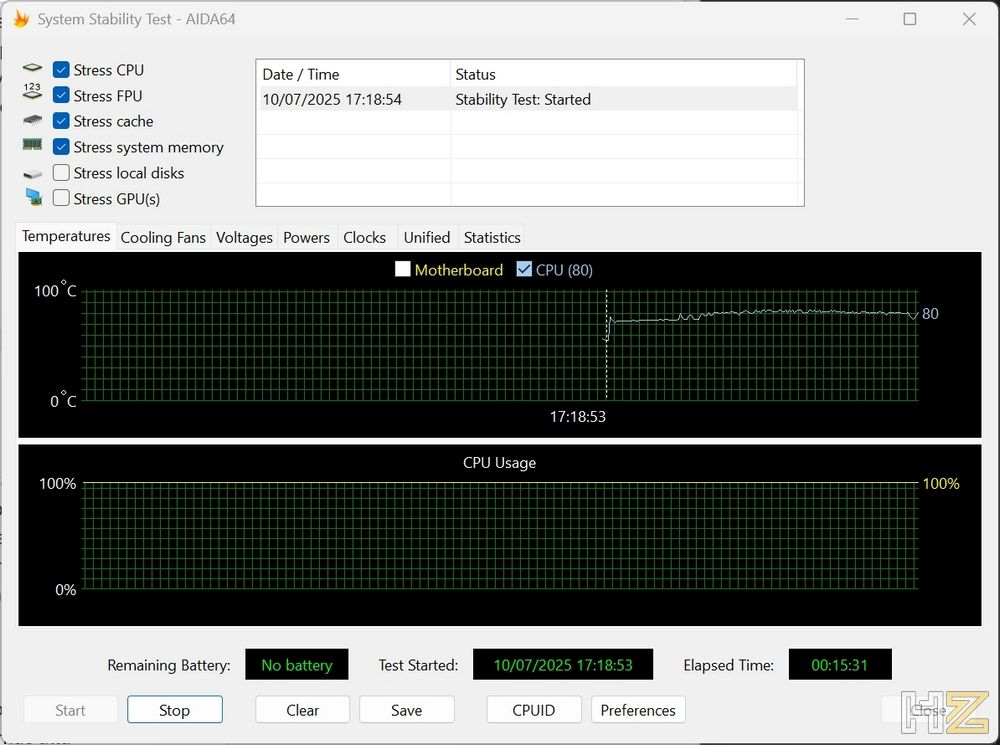1000x745 pixels.
Task: Click the 0% label on CPU Usage graph
Action: pos(66,589)
